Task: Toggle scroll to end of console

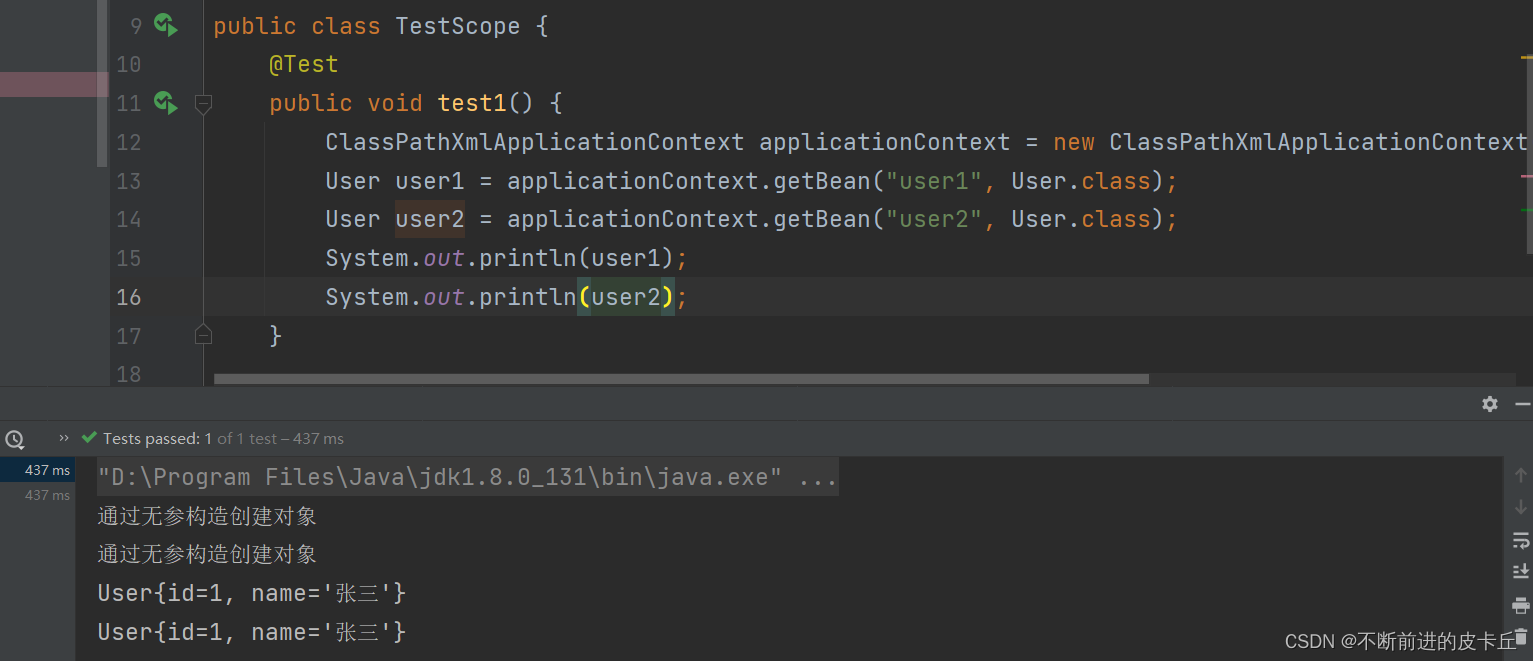Action: point(1521,572)
